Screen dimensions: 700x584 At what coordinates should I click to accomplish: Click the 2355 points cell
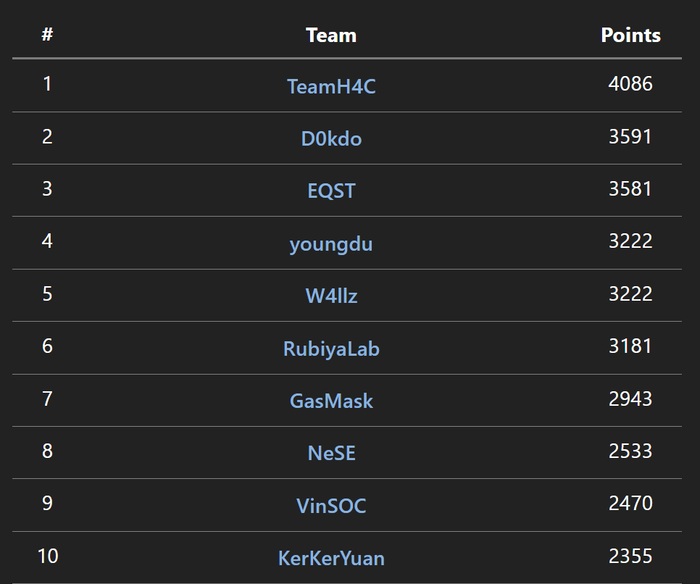630,556
